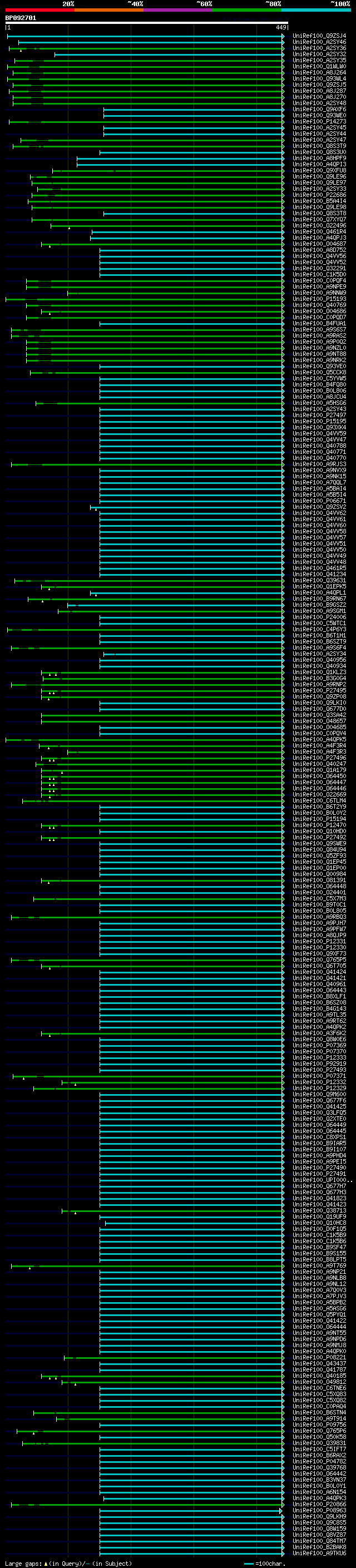The width and height of the screenshot is (356, 1568).
Task: Click the white query sequence bar
Action: tap(147, 22)
